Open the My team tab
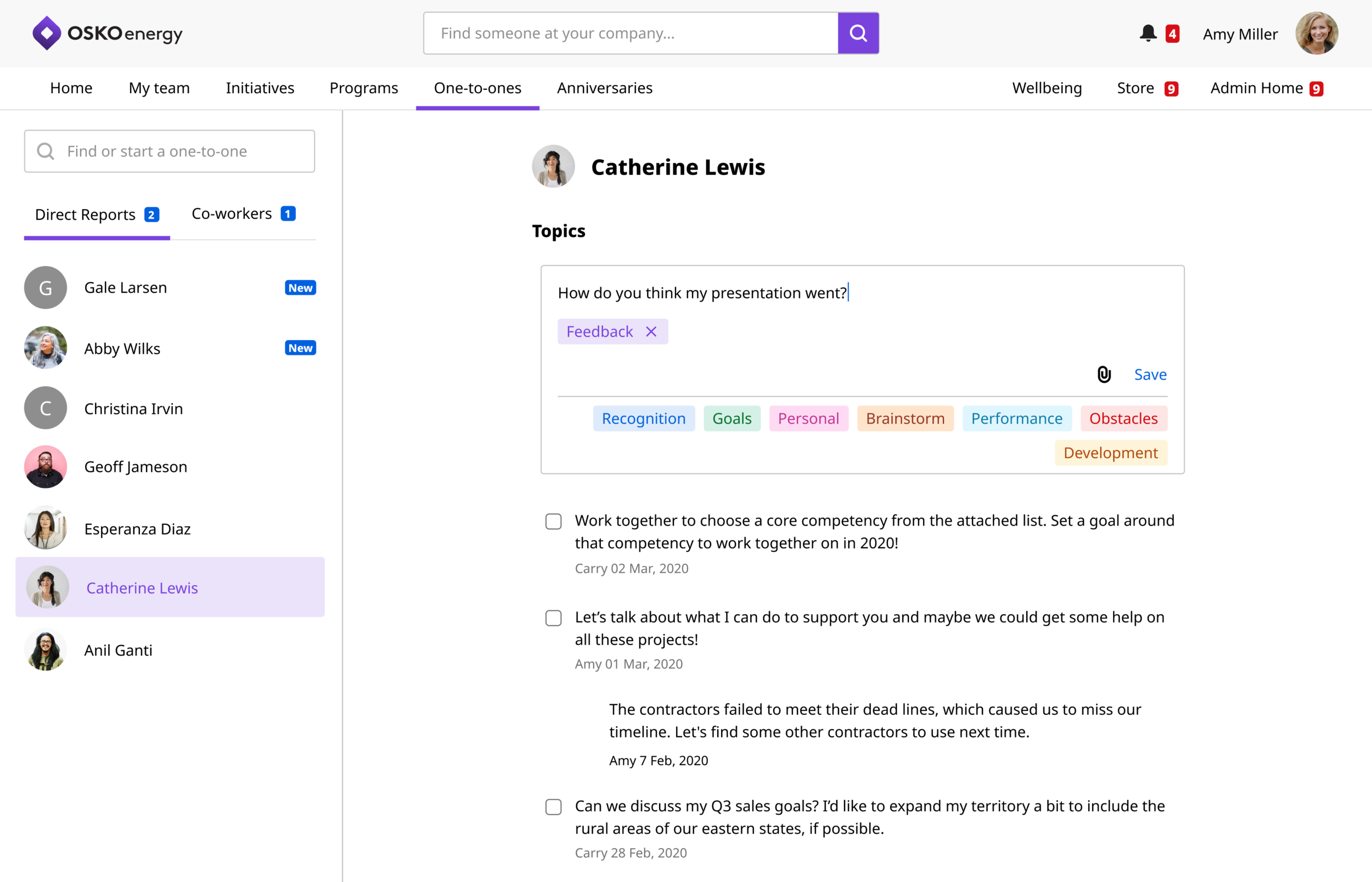The width and height of the screenshot is (1372, 882). [x=159, y=88]
